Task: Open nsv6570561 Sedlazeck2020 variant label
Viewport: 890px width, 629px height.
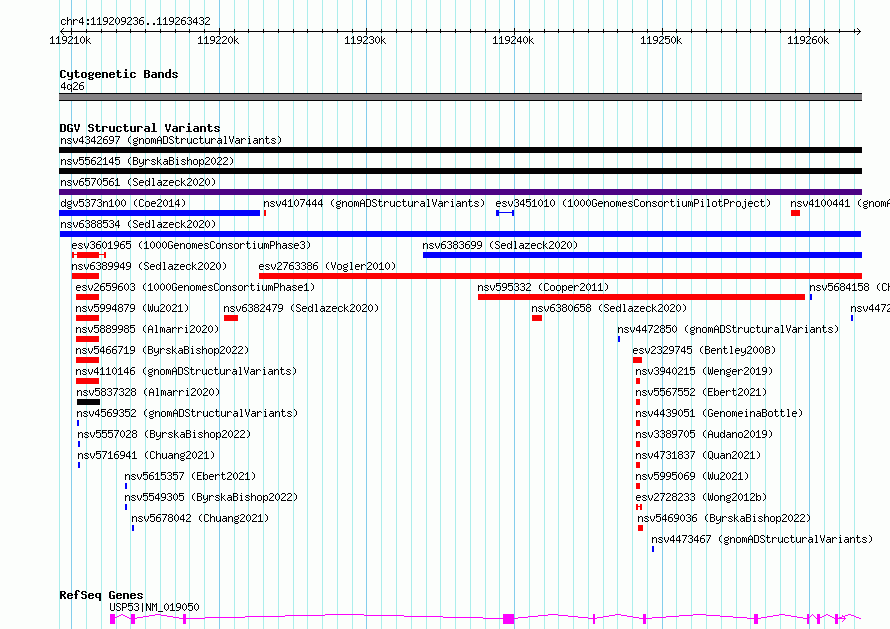Action: coord(138,182)
